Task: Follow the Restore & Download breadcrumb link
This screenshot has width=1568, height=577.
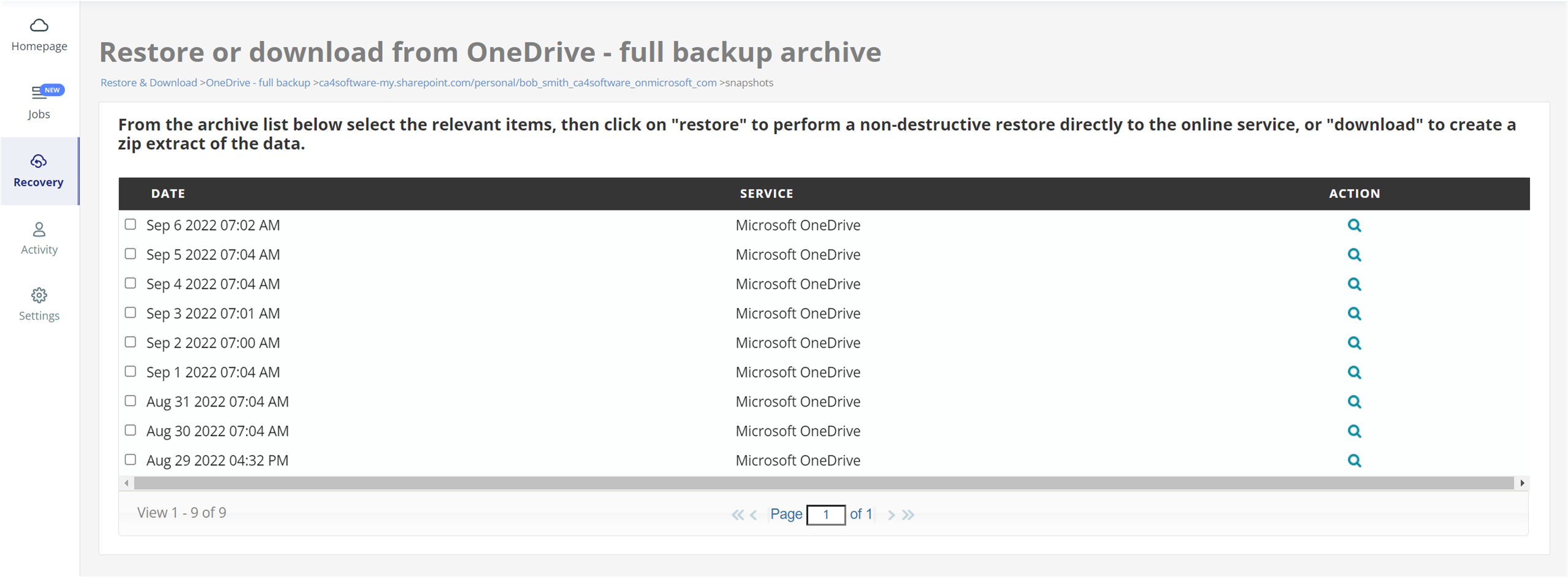Action: point(148,83)
